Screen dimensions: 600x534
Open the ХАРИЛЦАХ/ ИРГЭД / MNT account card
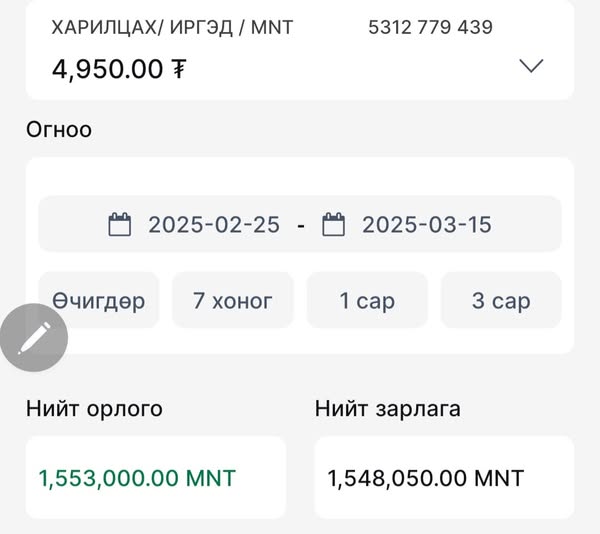click(300, 50)
